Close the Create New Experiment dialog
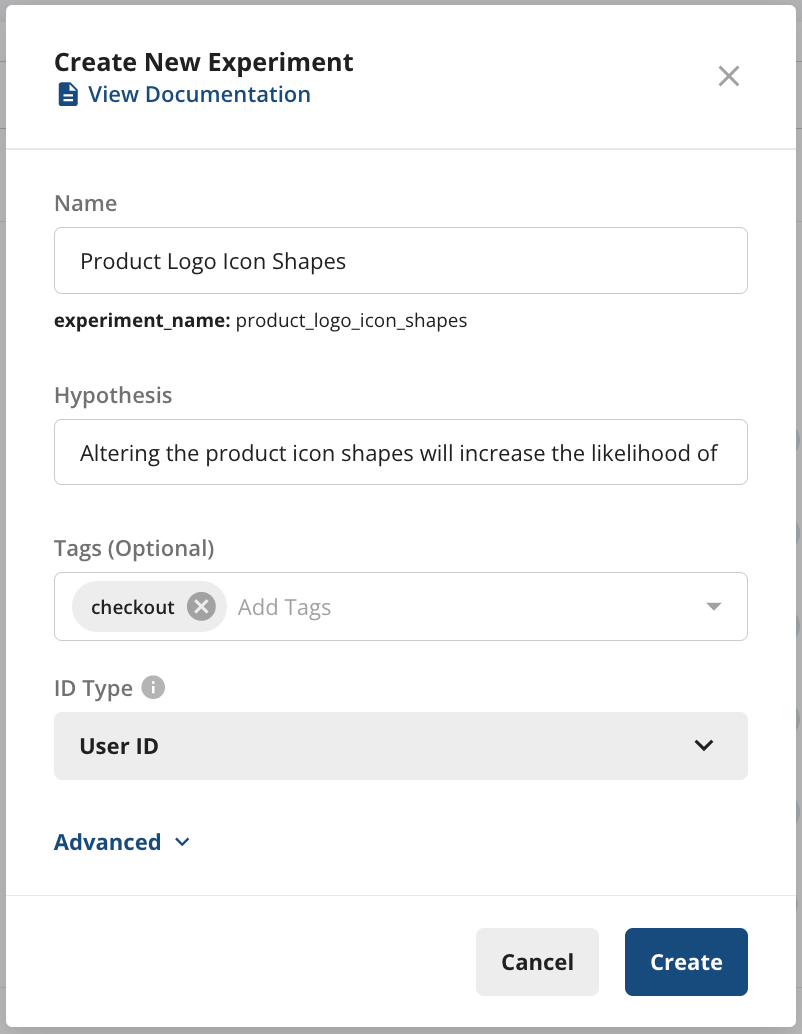 (x=729, y=76)
